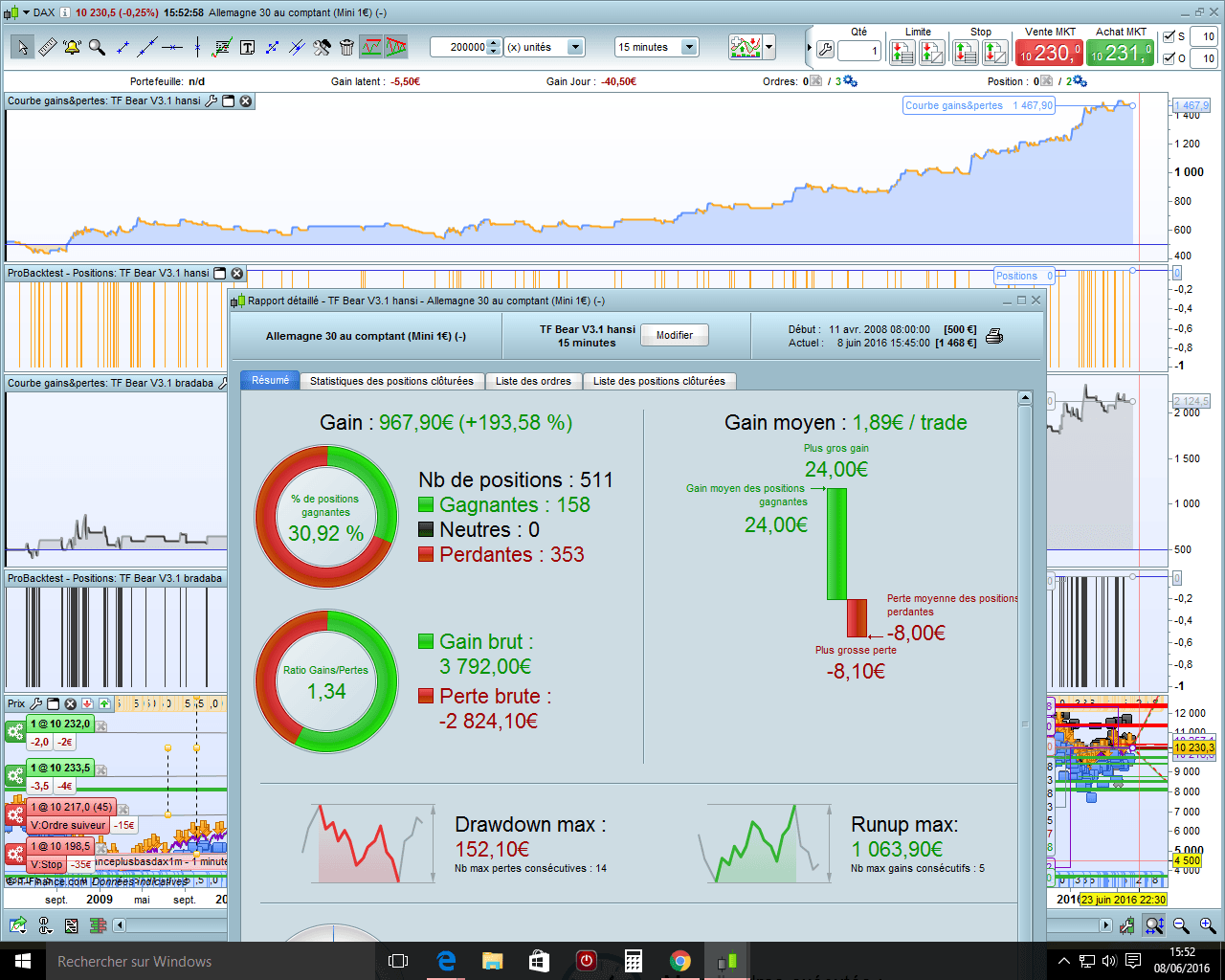Toggle the O checkbox in the trading panel

coord(1169,58)
